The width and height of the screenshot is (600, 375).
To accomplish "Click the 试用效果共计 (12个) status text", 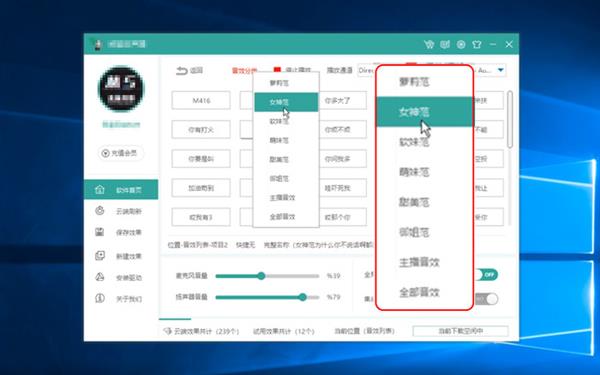I will coord(284,331).
